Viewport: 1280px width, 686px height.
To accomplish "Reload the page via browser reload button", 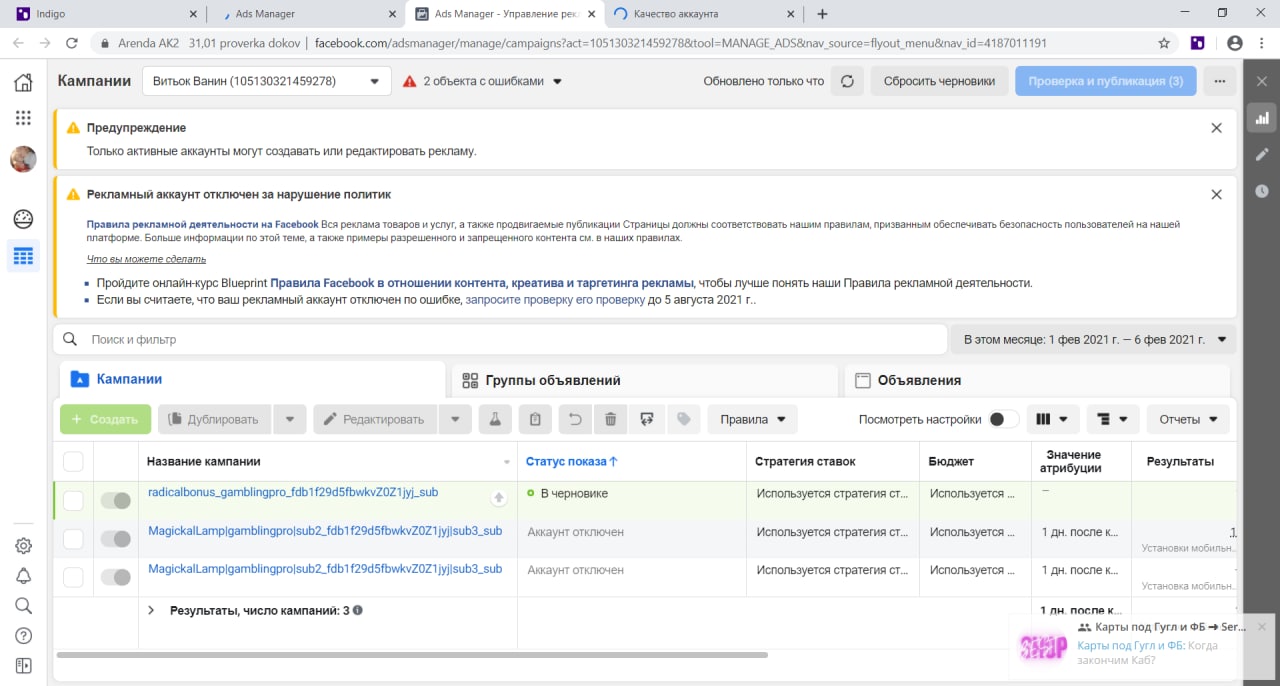I will point(72,43).
